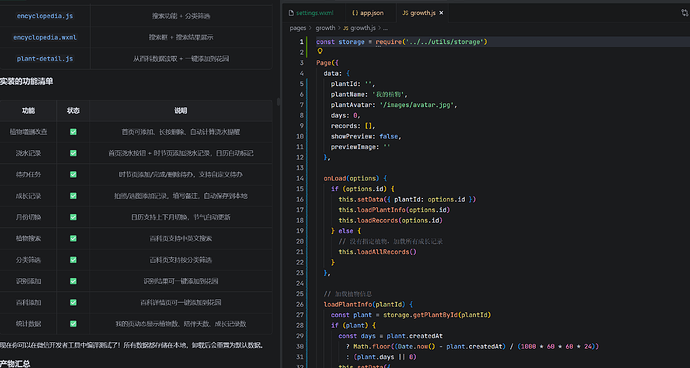
Task: Toggle the 百科添加 status checkmark
Action: (x=73, y=302)
